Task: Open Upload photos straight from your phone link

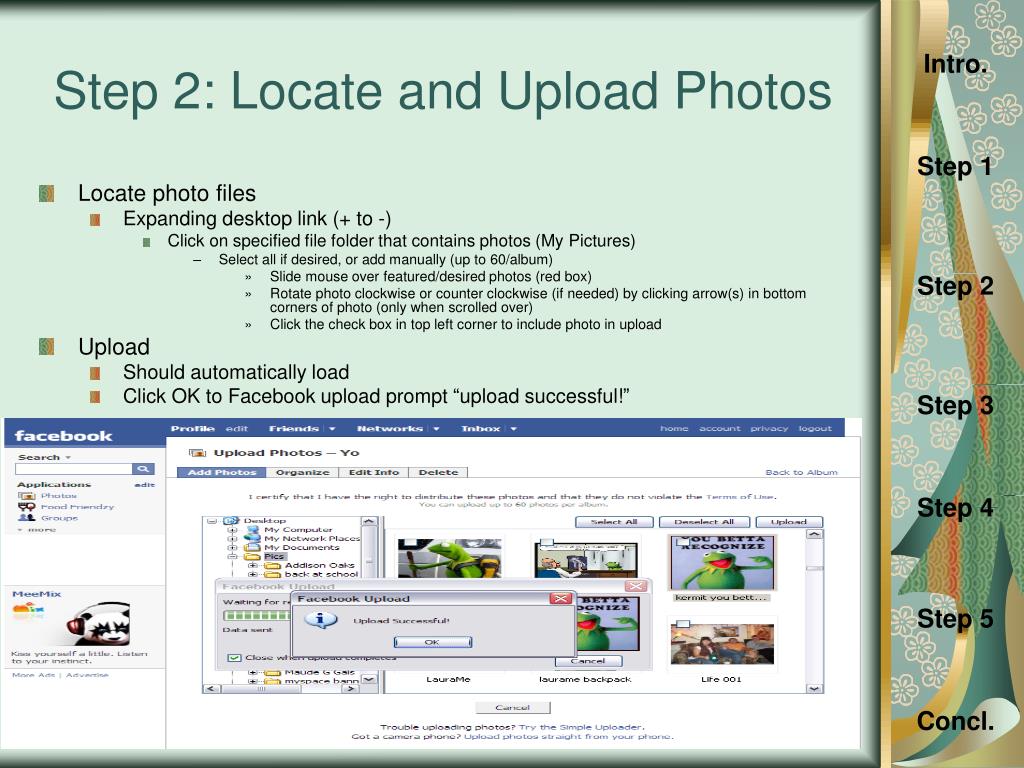Action: (568, 737)
